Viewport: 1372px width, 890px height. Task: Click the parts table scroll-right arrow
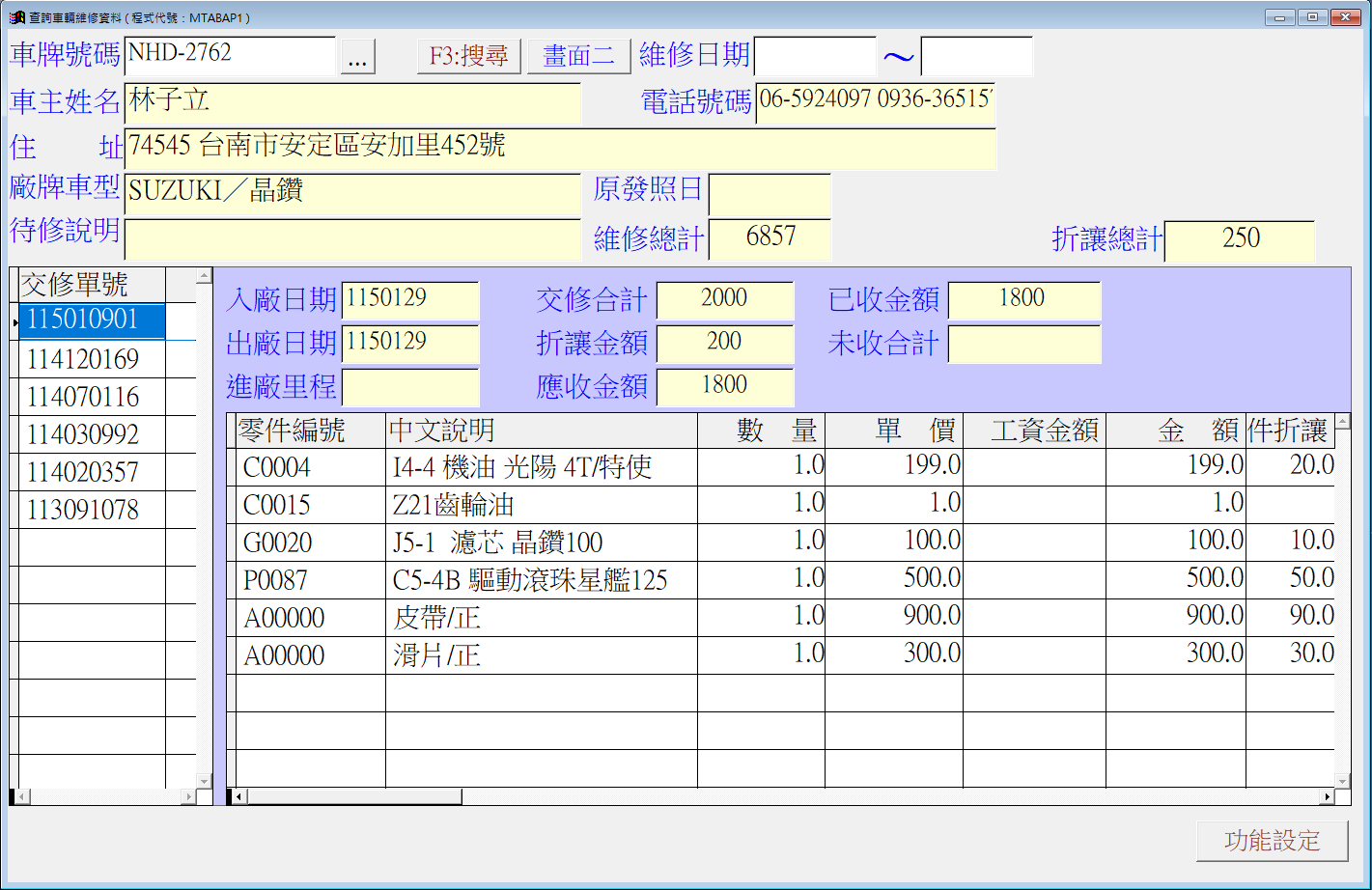pos(1328,796)
